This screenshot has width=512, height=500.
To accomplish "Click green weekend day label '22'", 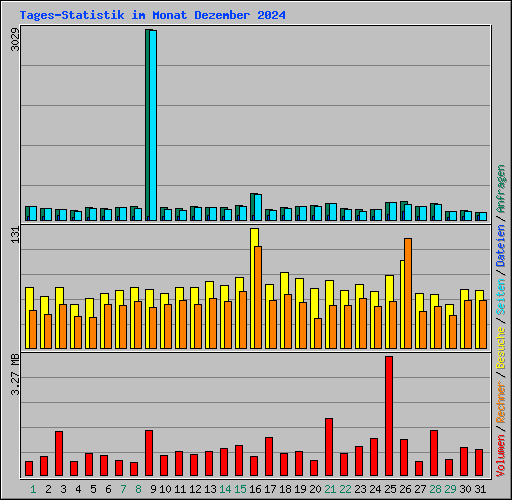I will click(x=345, y=489).
